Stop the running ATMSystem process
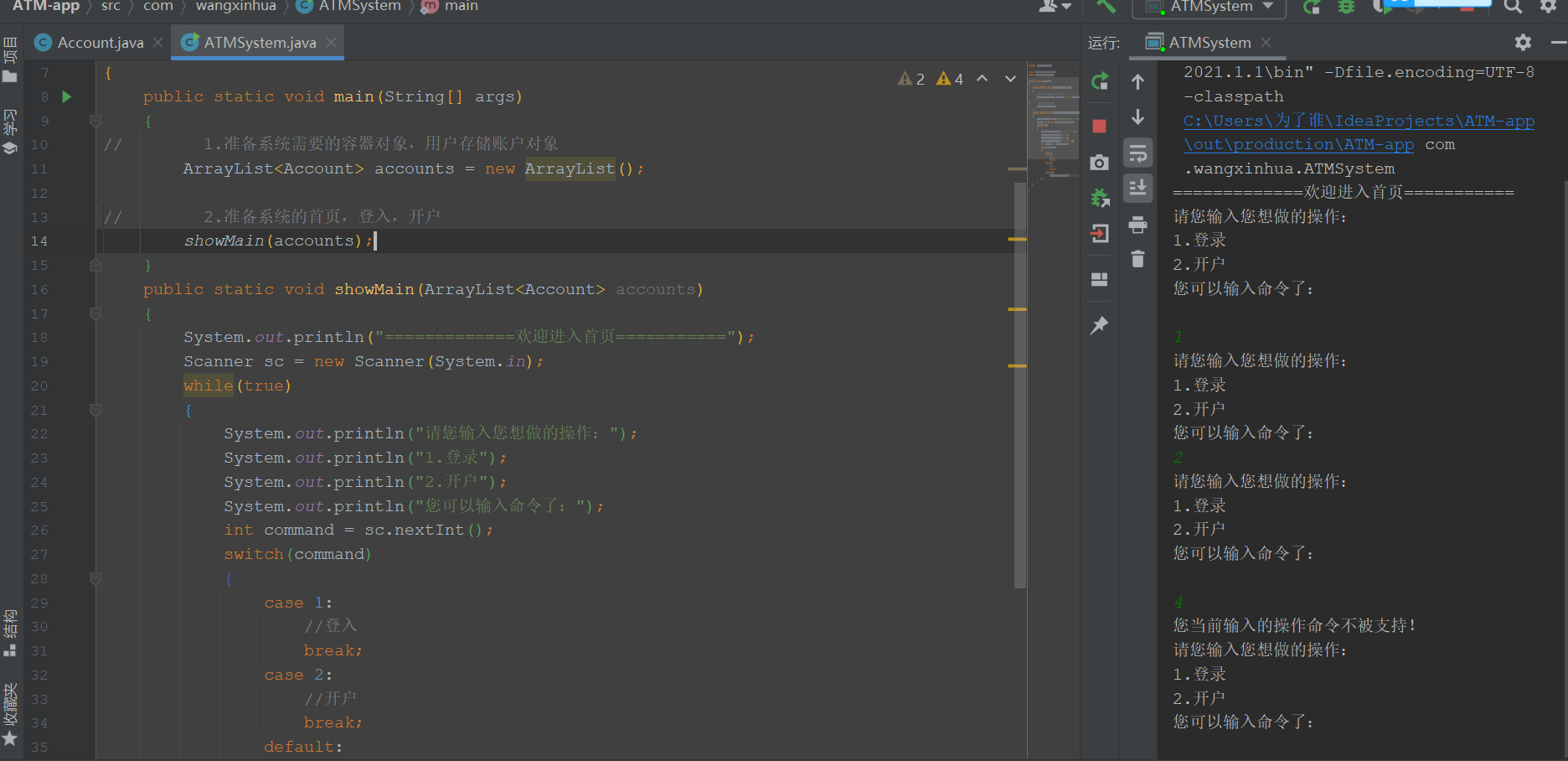The width and height of the screenshot is (1568, 761). click(1100, 126)
